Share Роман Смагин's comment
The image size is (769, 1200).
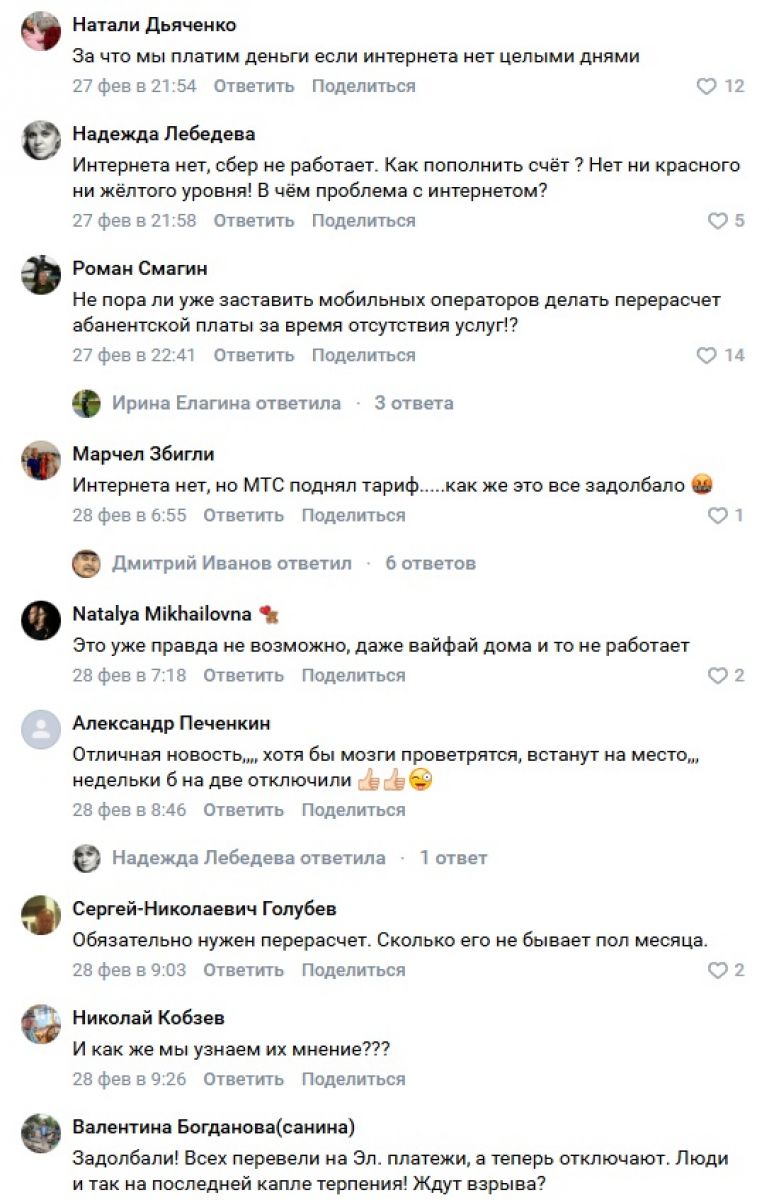click(363, 355)
